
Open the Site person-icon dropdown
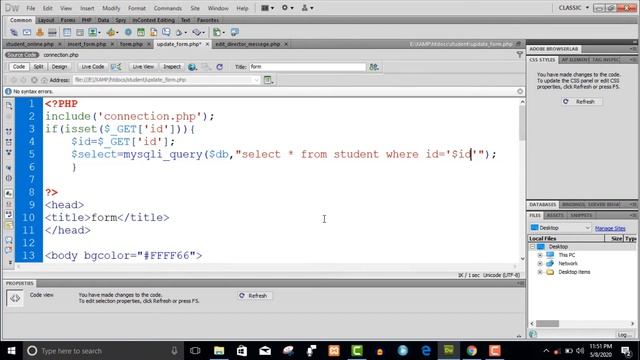coord(307,8)
